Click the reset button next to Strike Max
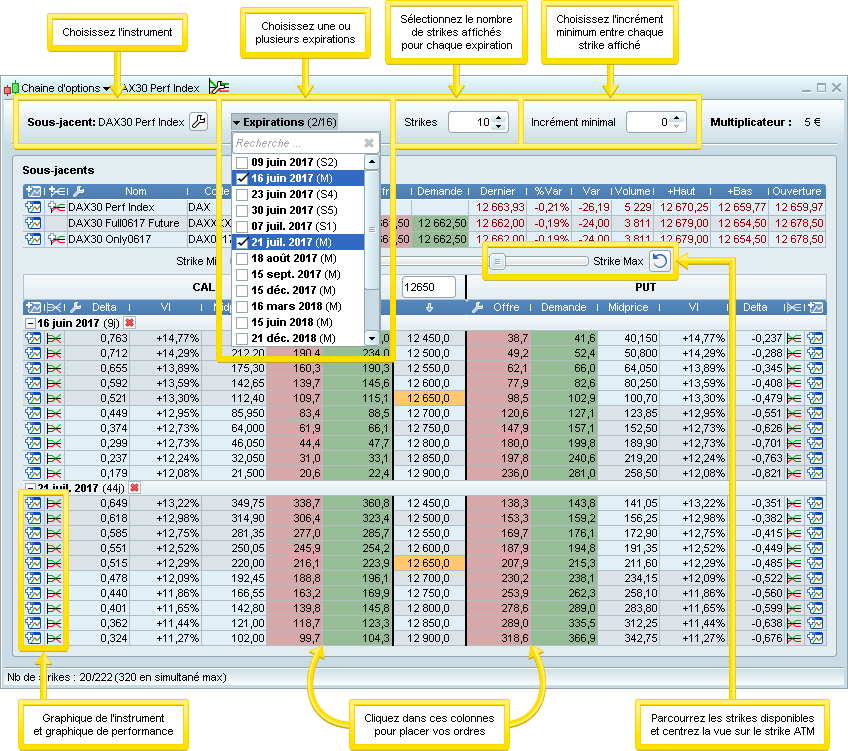Screen dimensions: 848x751 coord(659,261)
